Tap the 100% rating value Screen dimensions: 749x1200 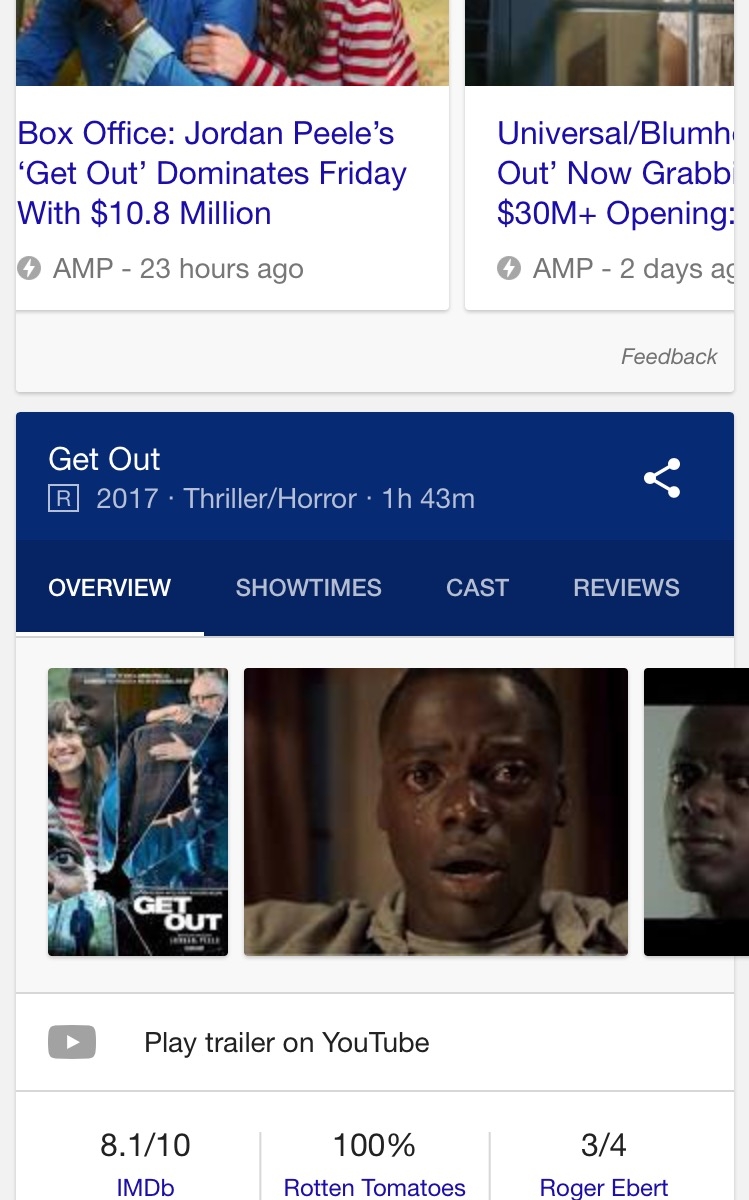tap(375, 1144)
